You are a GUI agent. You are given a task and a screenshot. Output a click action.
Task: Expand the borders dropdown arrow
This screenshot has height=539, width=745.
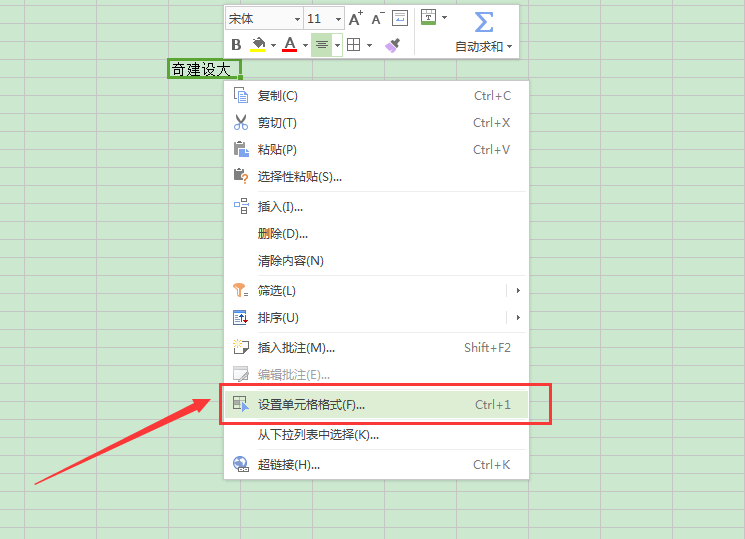pos(369,45)
